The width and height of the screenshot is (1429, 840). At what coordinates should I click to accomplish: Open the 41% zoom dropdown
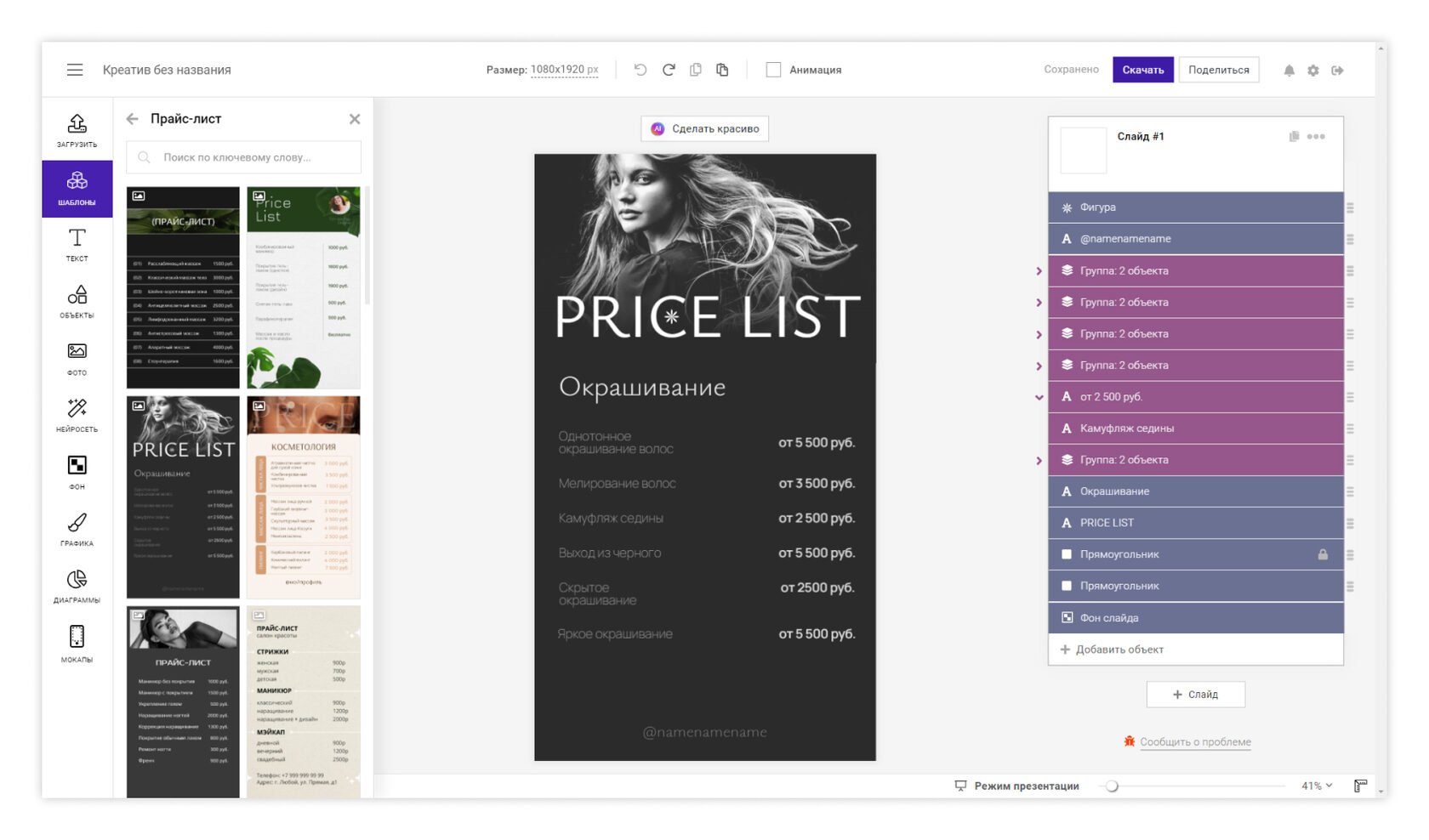[1316, 786]
